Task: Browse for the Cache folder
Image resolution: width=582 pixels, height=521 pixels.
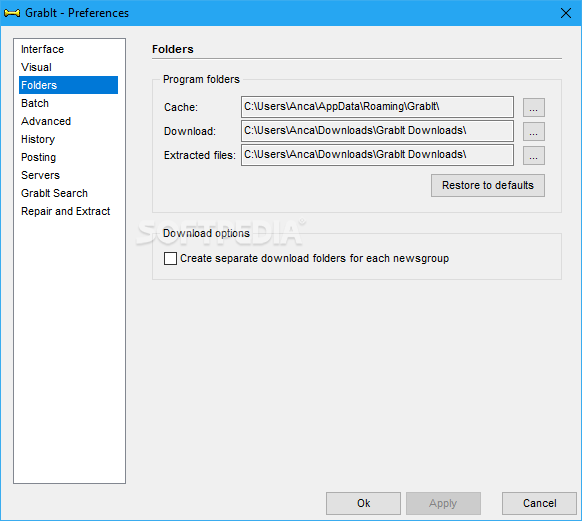Action: pyautogui.click(x=534, y=108)
